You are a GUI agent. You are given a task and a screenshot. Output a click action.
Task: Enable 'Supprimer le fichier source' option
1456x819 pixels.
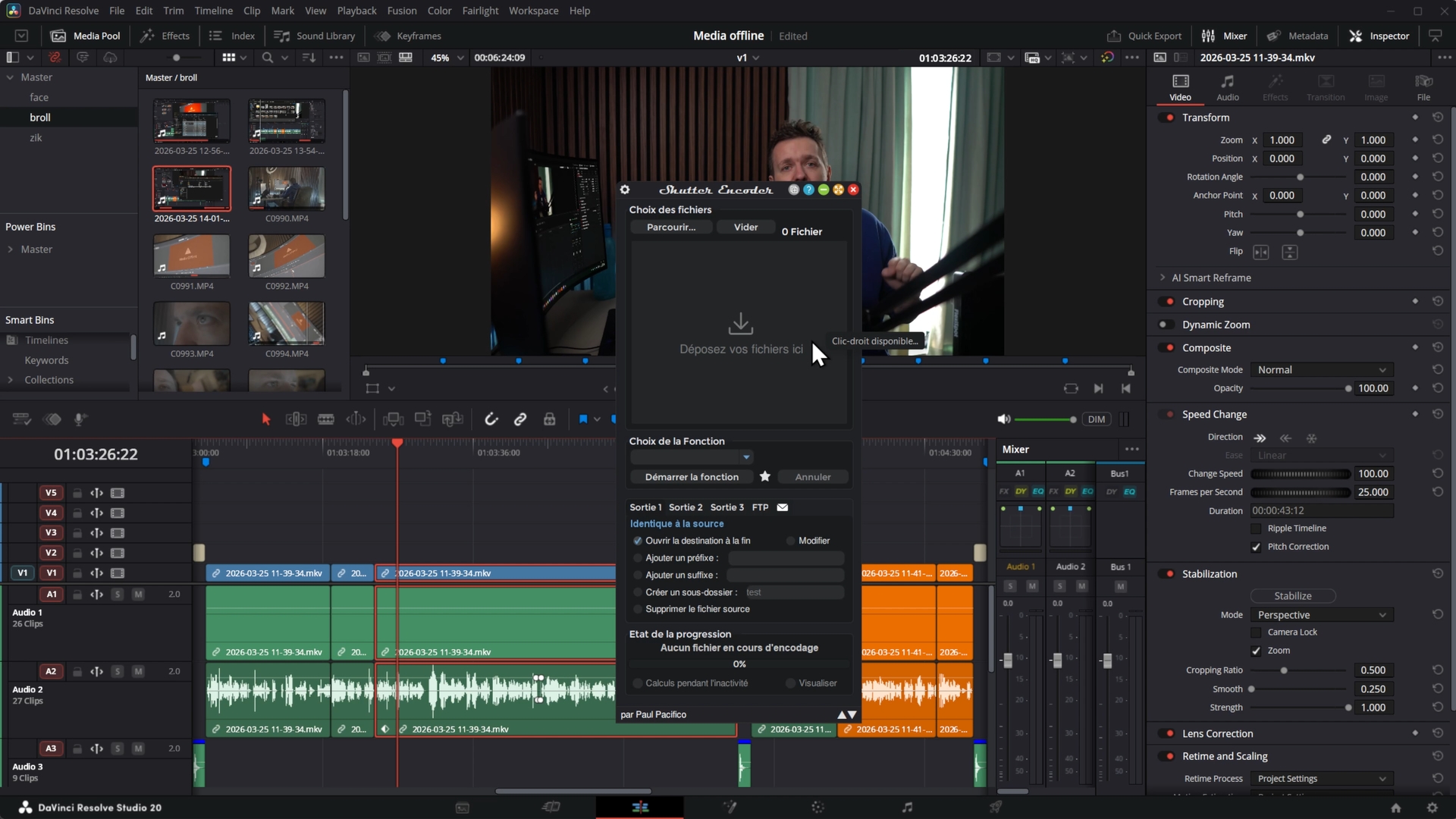pyautogui.click(x=638, y=609)
